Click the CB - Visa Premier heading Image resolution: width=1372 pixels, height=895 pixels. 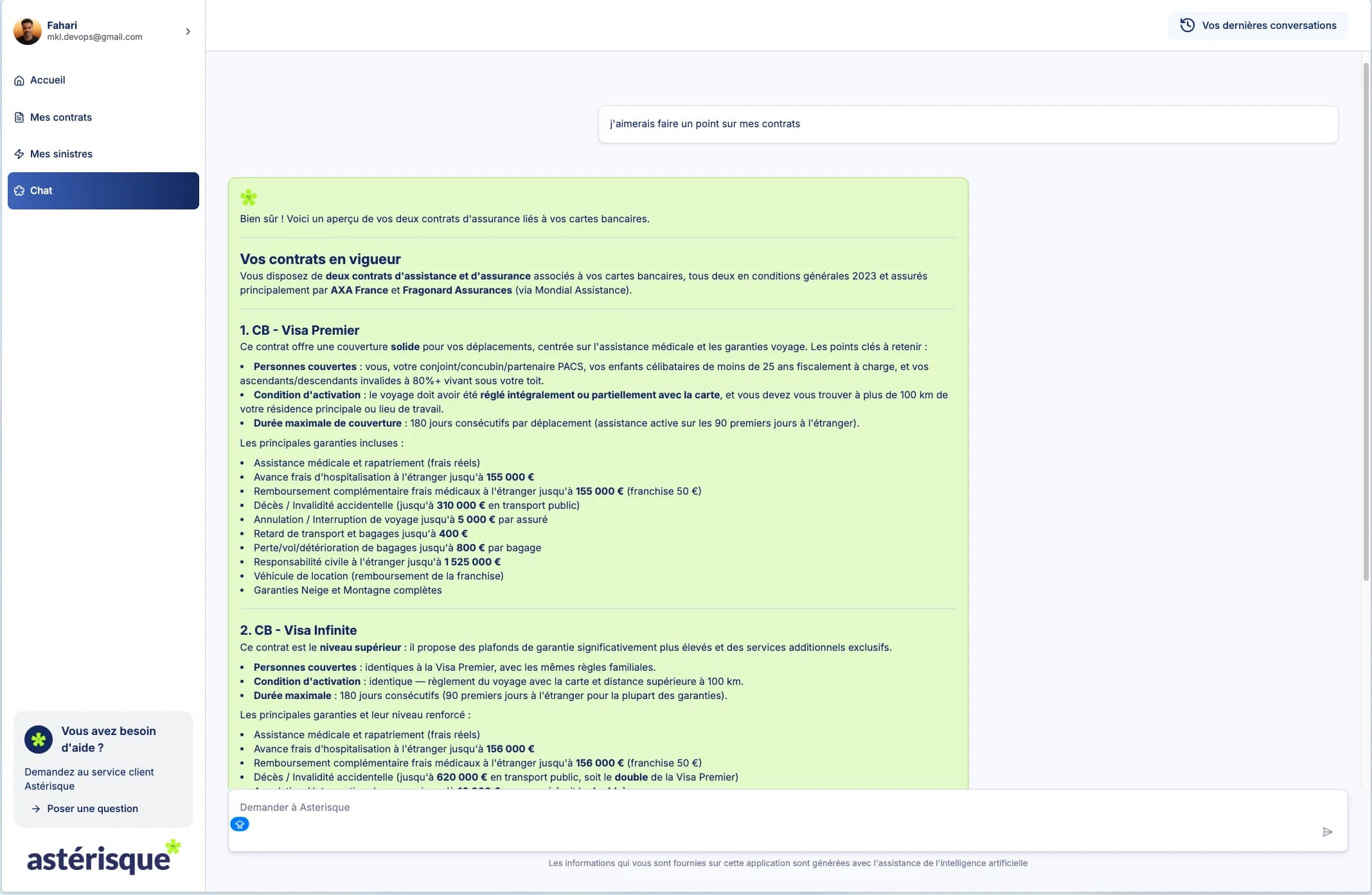(299, 330)
